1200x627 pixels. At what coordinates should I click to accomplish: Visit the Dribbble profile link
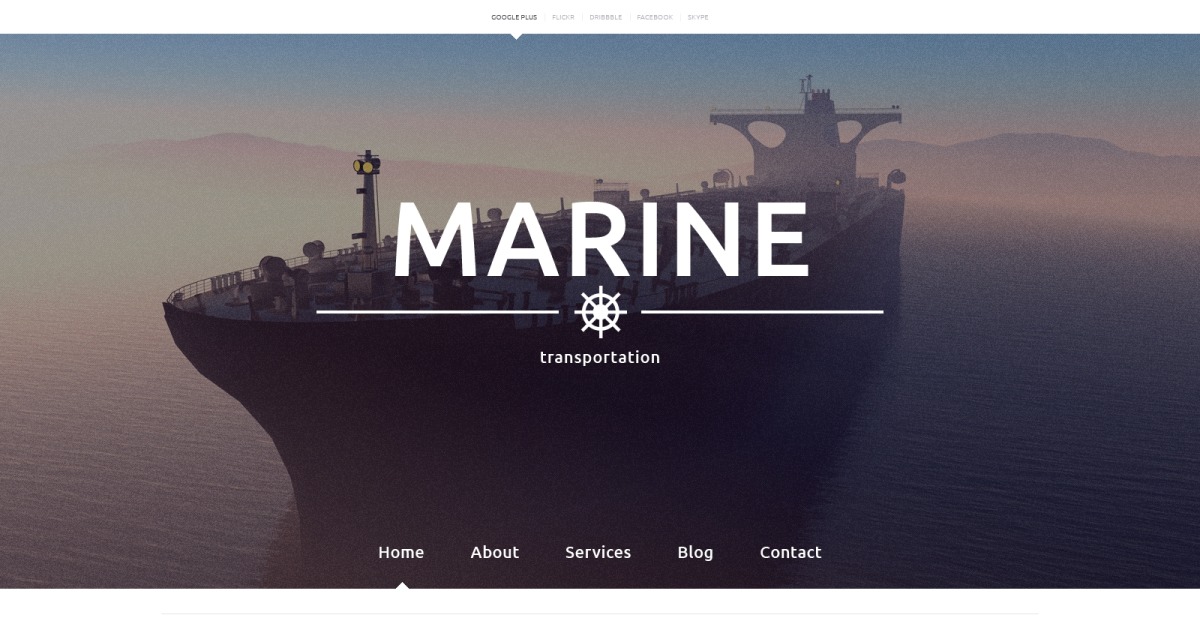coord(605,17)
